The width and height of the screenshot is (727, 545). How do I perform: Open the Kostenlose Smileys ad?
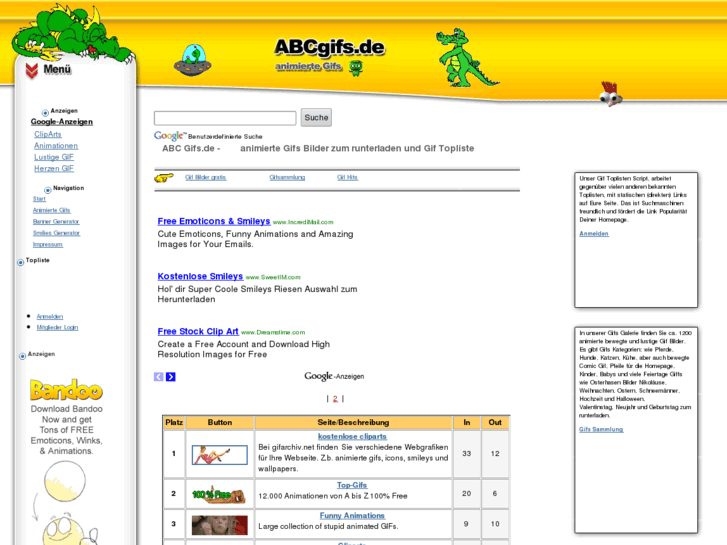200,276
